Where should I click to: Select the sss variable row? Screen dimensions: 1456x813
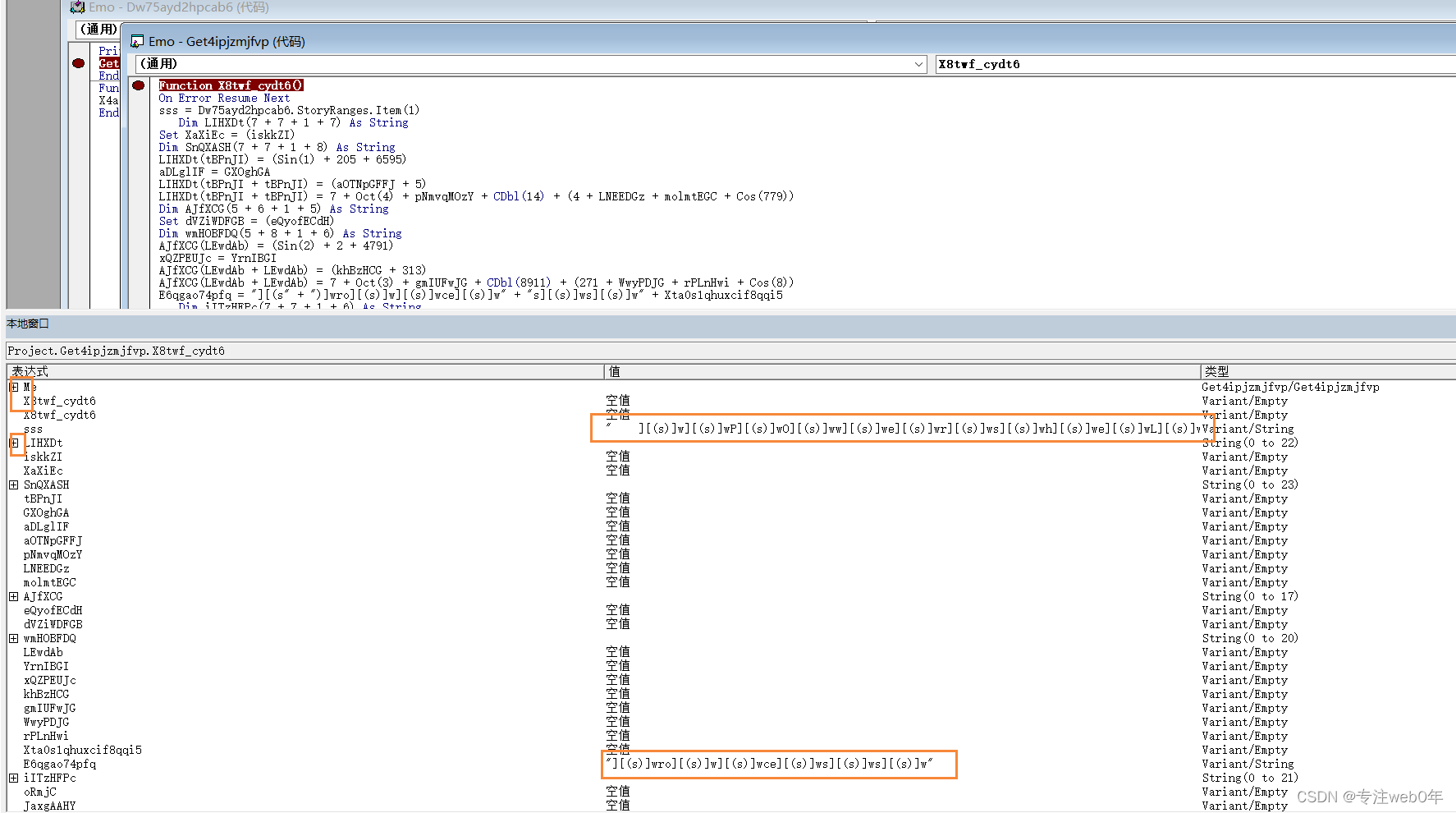click(x=731, y=429)
